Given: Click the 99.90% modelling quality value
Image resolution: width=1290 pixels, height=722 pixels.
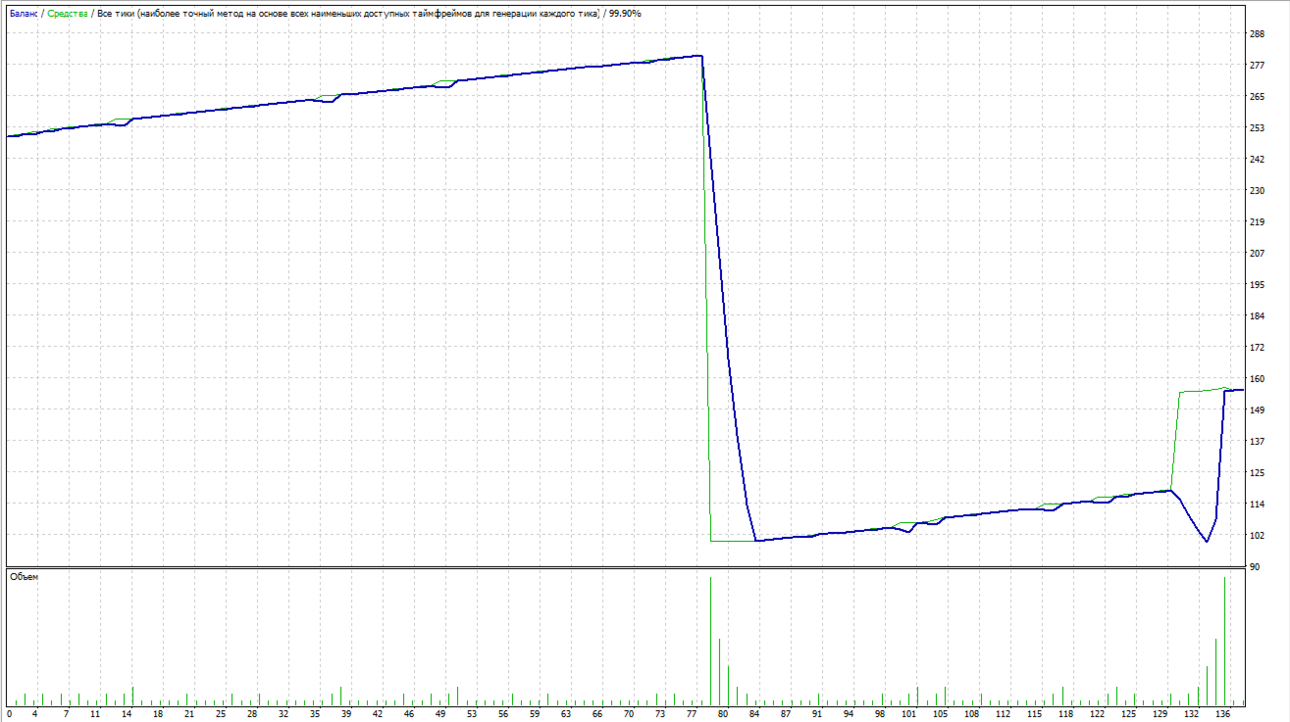Looking at the screenshot, I should 625,14.
